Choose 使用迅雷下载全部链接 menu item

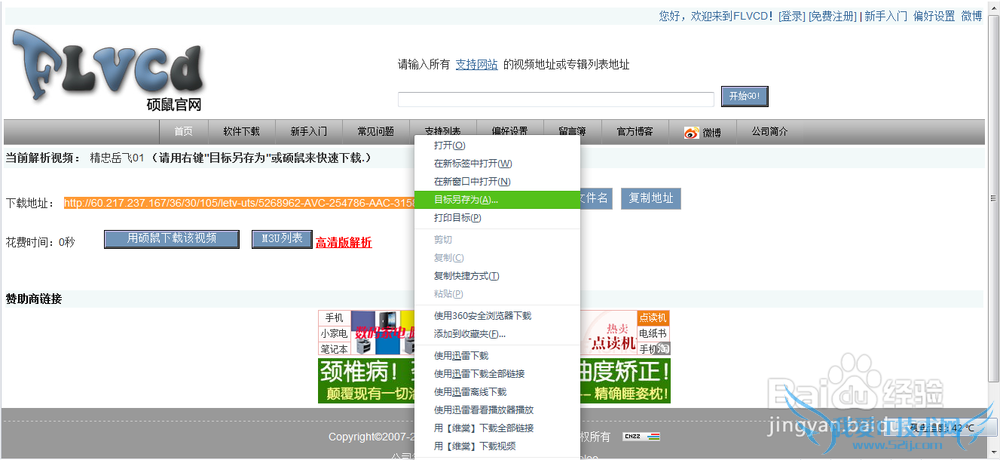497,373
